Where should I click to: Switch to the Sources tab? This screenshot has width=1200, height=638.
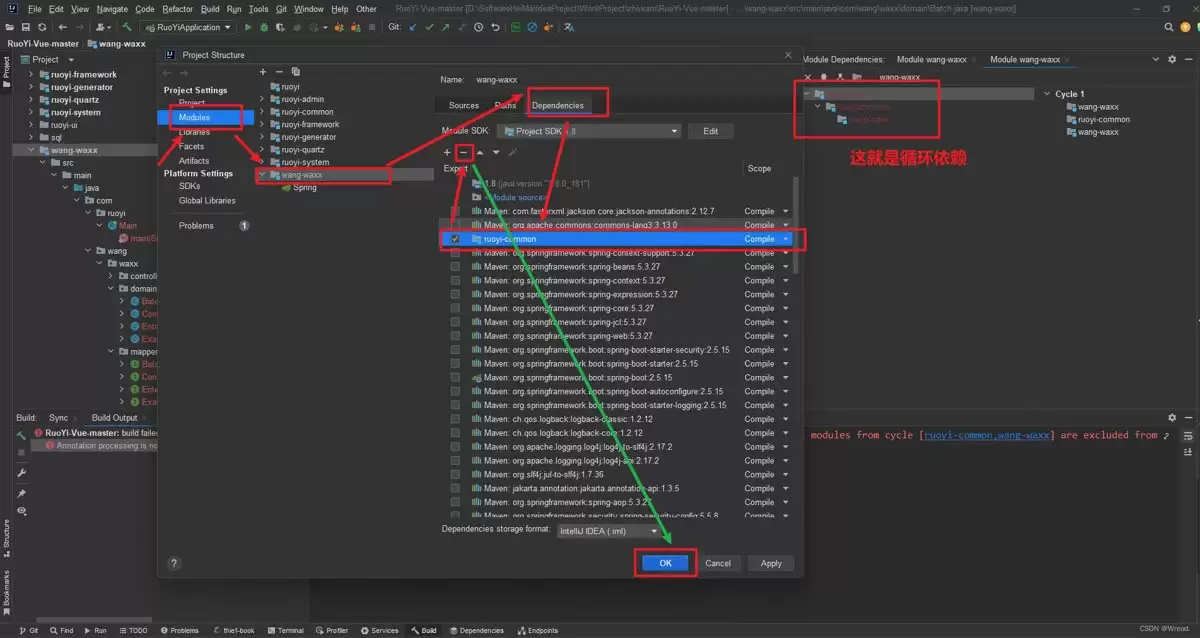(x=464, y=105)
